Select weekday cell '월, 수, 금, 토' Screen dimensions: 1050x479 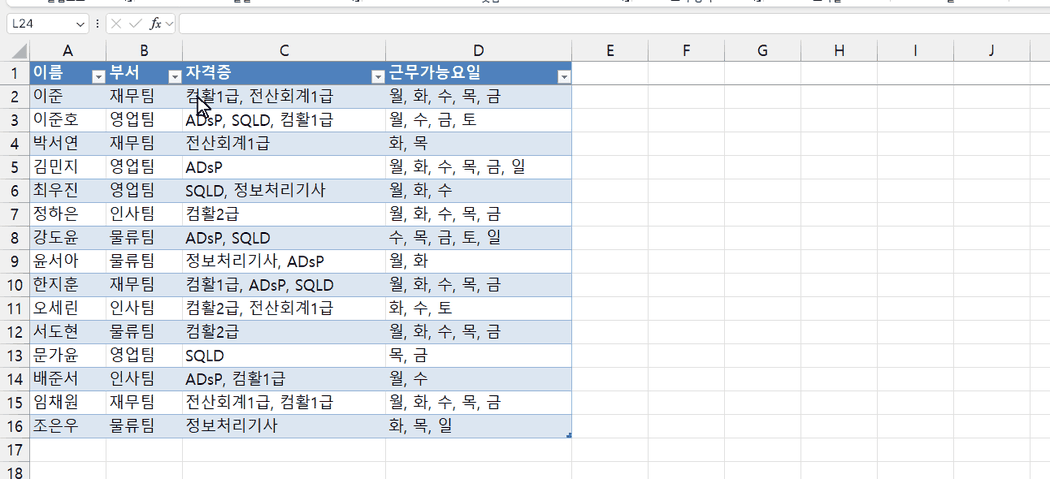(x=478, y=120)
